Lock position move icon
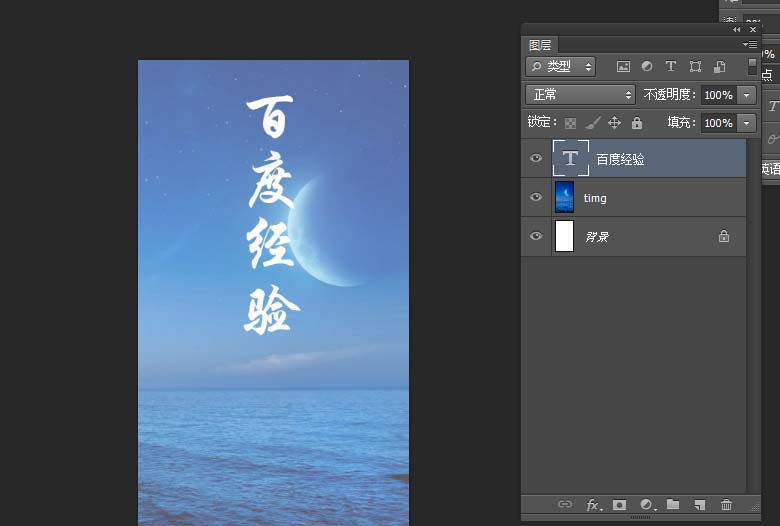The image size is (780, 526). pyautogui.click(x=614, y=122)
